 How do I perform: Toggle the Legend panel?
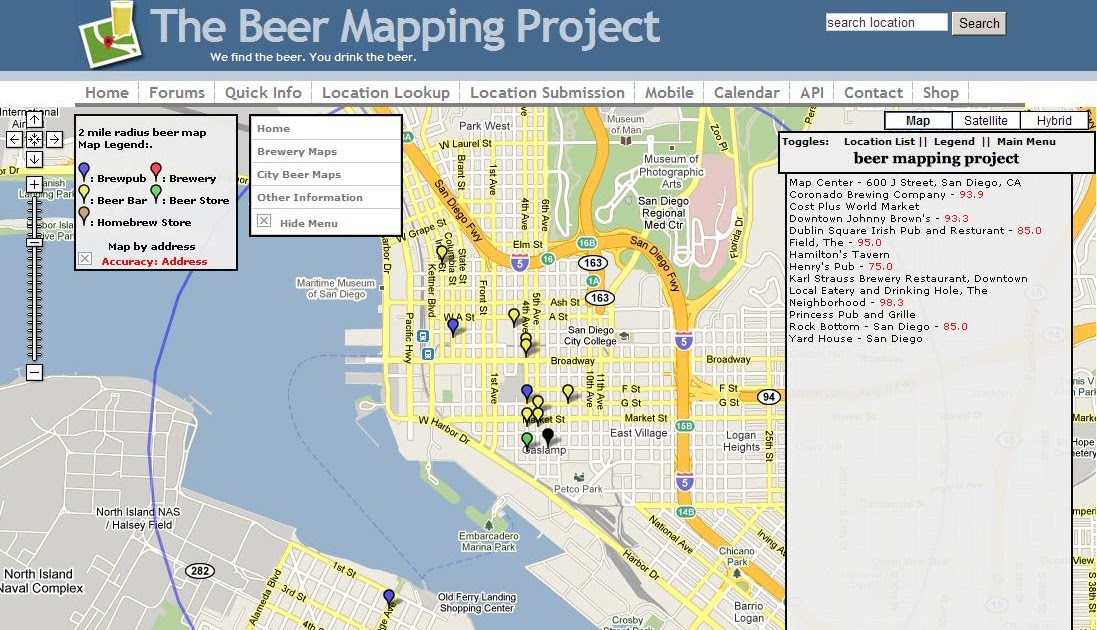pyautogui.click(x=954, y=141)
